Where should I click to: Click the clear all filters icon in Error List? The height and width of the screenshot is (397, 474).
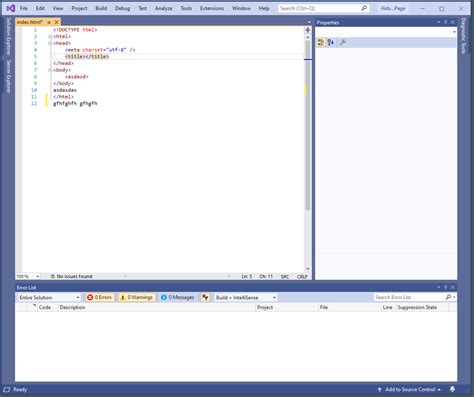pos(205,297)
